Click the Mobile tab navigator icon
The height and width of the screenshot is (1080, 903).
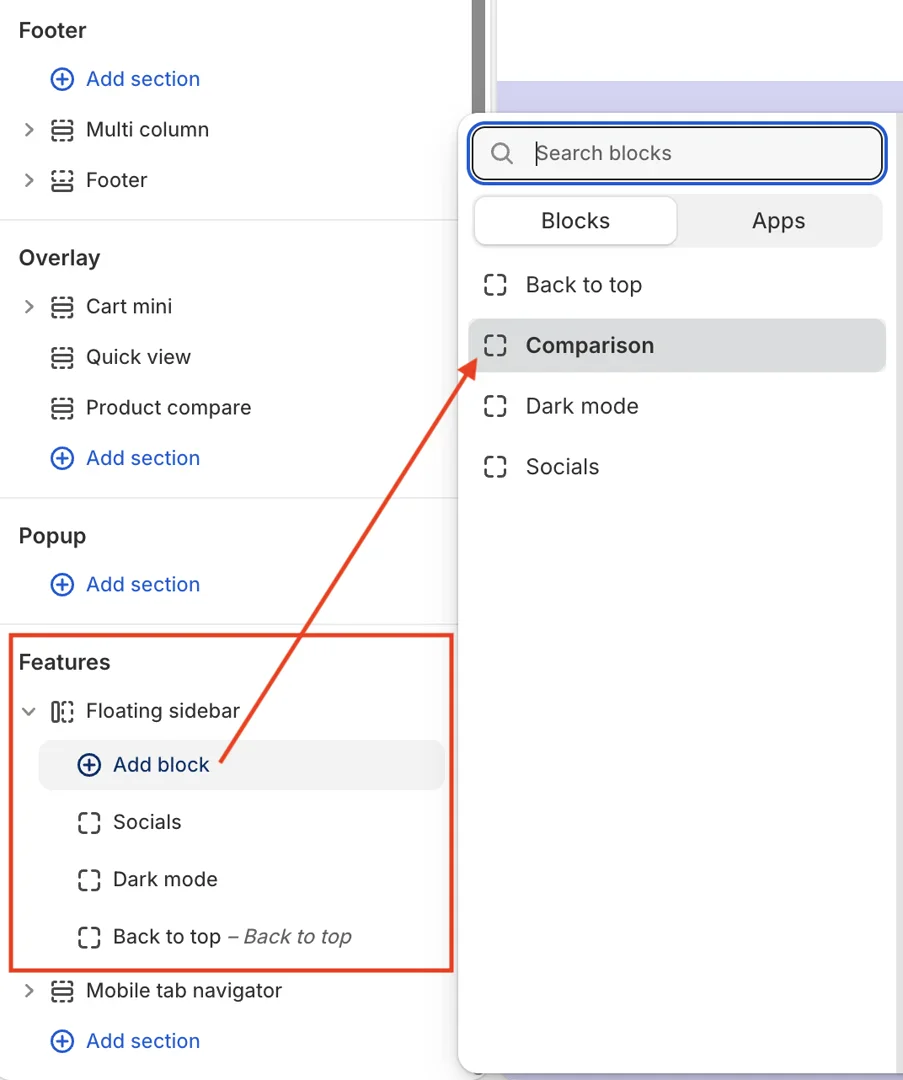pyautogui.click(x=62, y=991)
